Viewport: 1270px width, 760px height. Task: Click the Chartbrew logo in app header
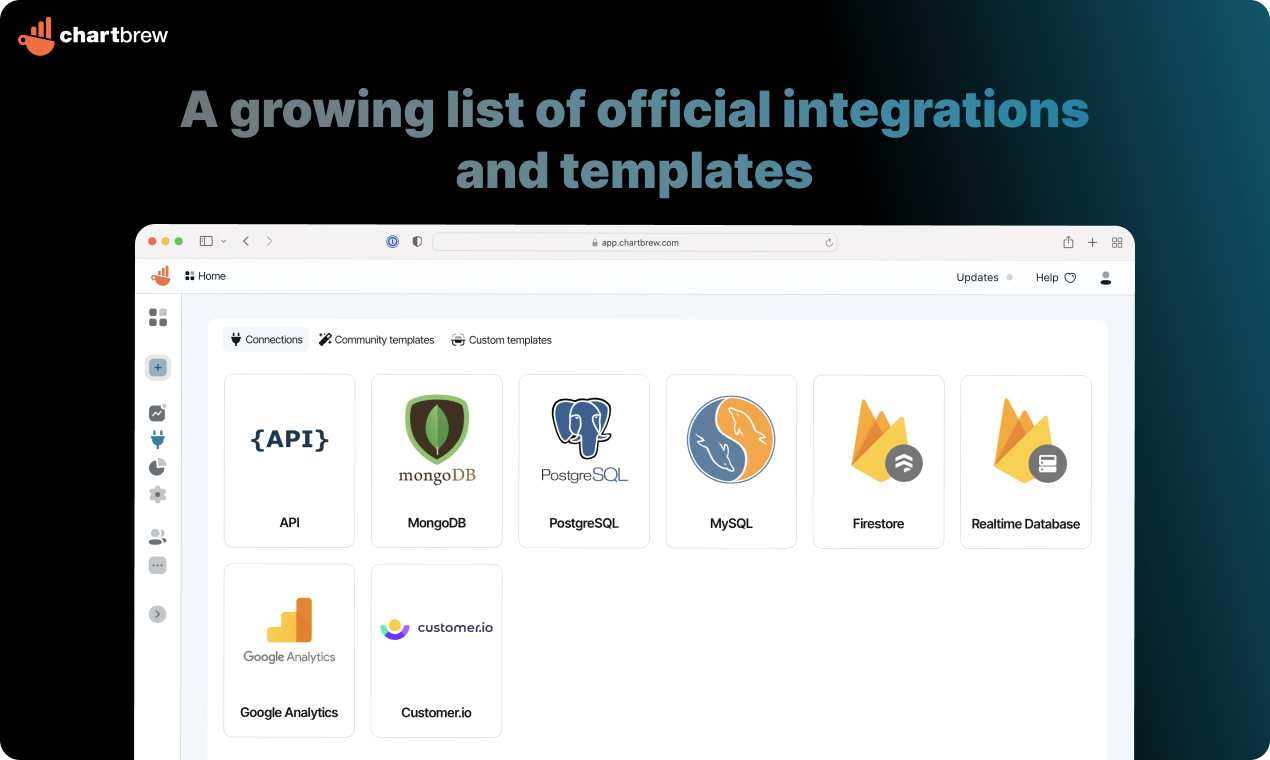click(161, 276)
